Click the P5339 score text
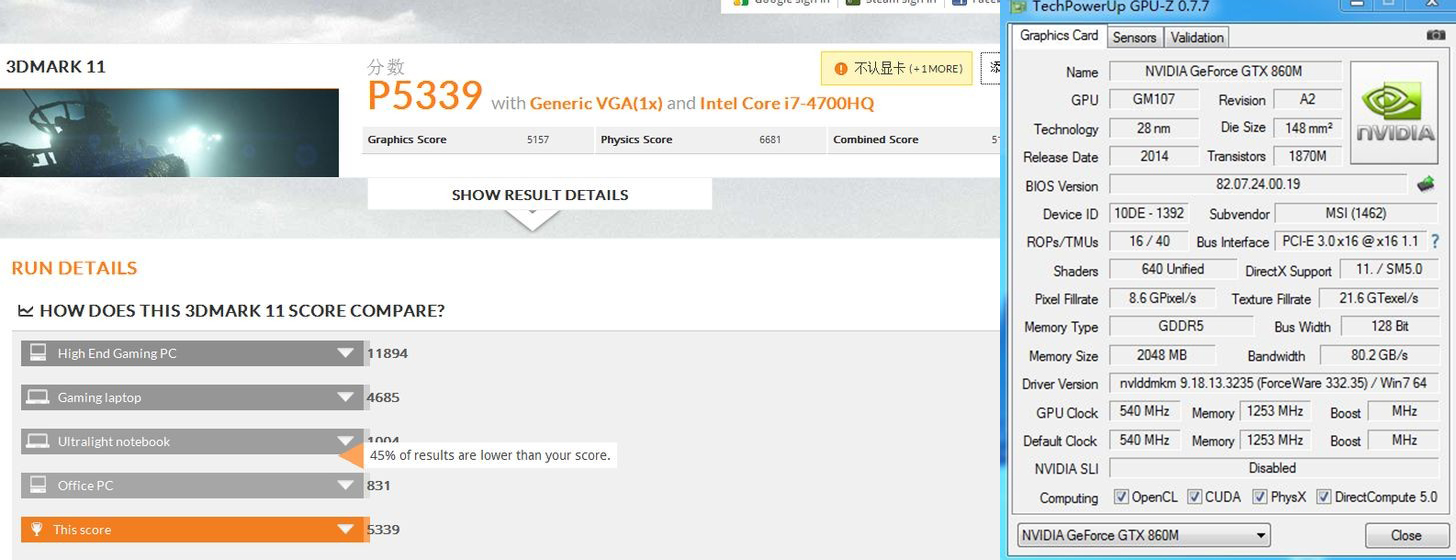1456x560 pixels. 425,96
